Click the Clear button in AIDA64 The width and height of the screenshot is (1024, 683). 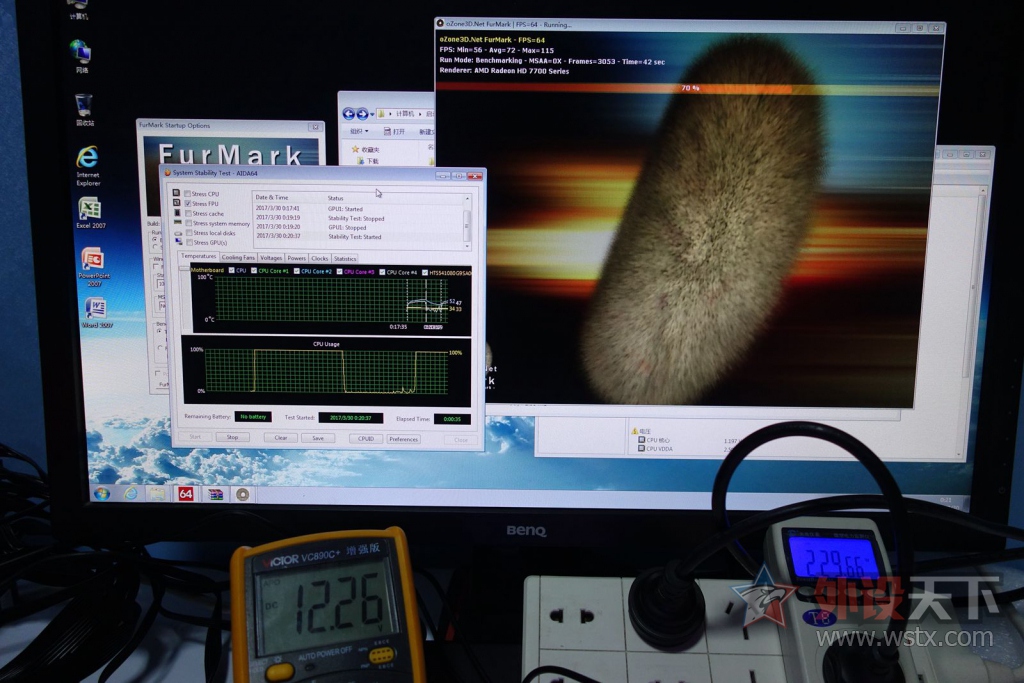tap(281, 437)
